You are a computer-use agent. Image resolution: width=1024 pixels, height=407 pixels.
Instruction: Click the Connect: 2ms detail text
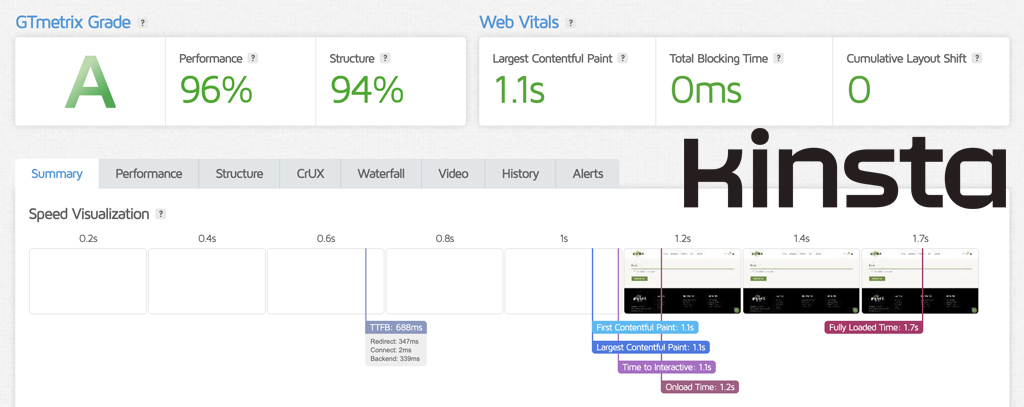(x=389, y=350)
